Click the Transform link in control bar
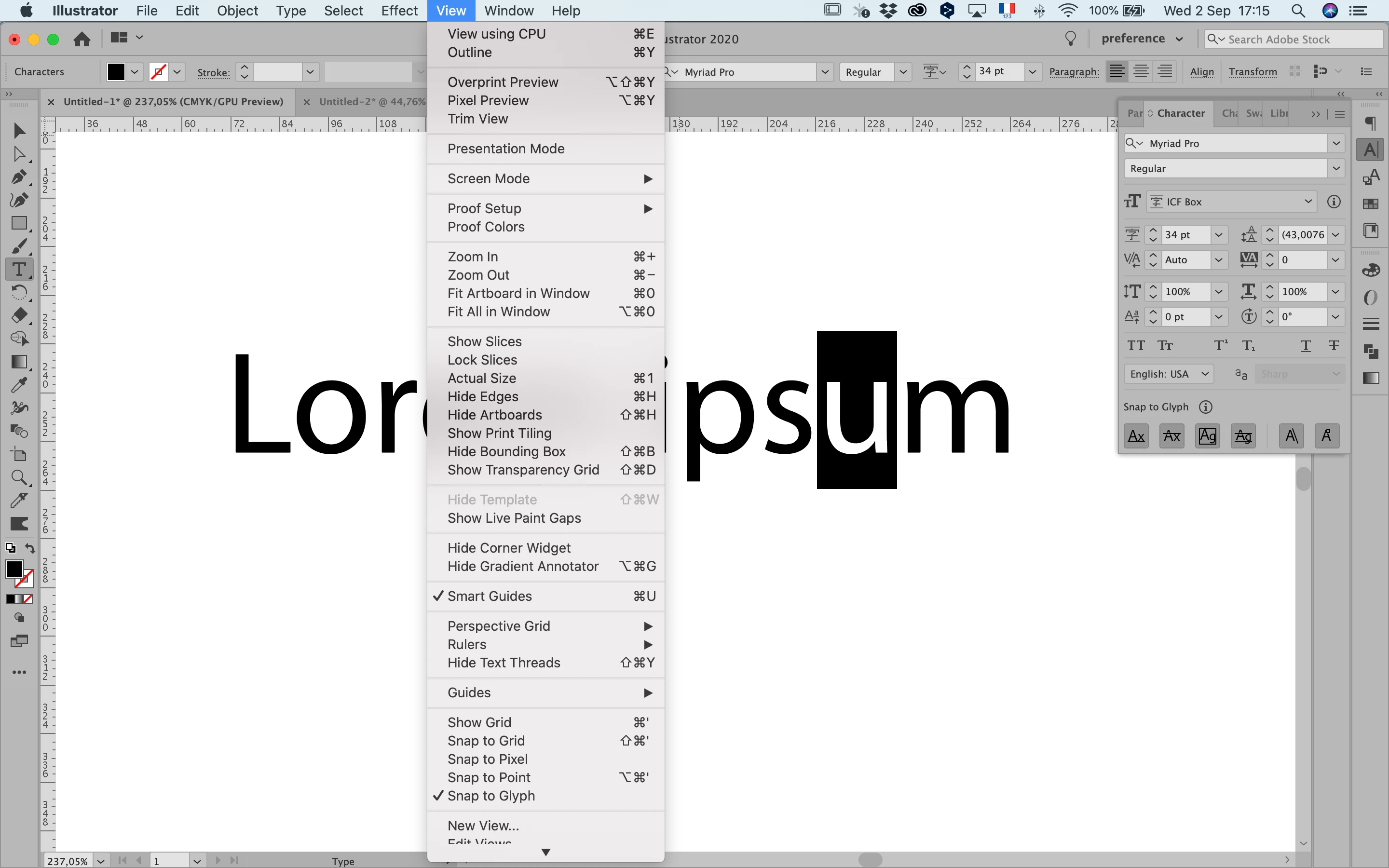The width and height of the screenshot is (1389, 868). tap(1253, 72)
